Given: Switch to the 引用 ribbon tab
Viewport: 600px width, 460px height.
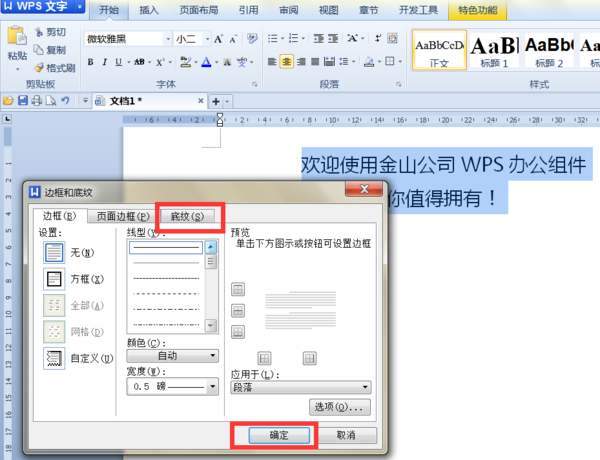Looking at the screenshot, I should pos(248,10).
